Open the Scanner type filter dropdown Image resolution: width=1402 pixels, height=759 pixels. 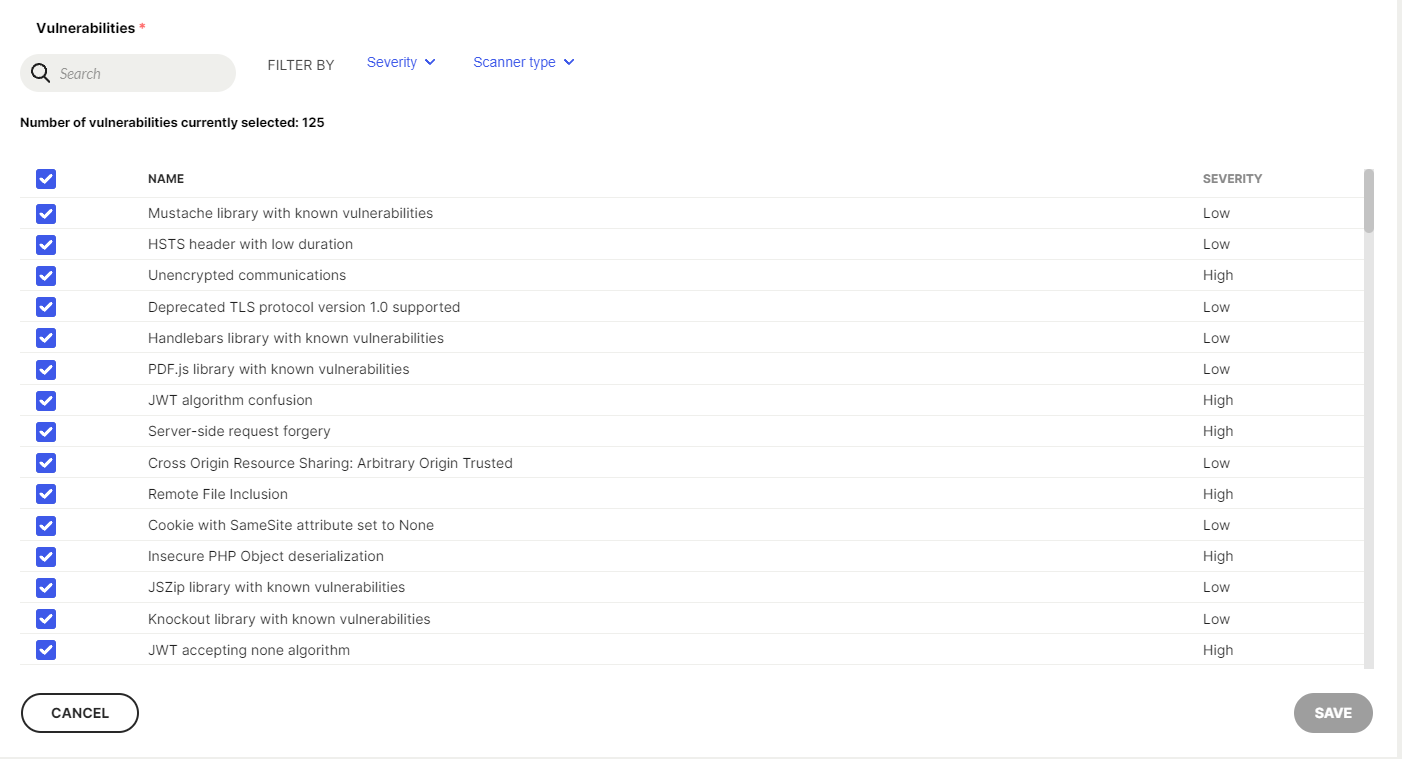point(514,62)
